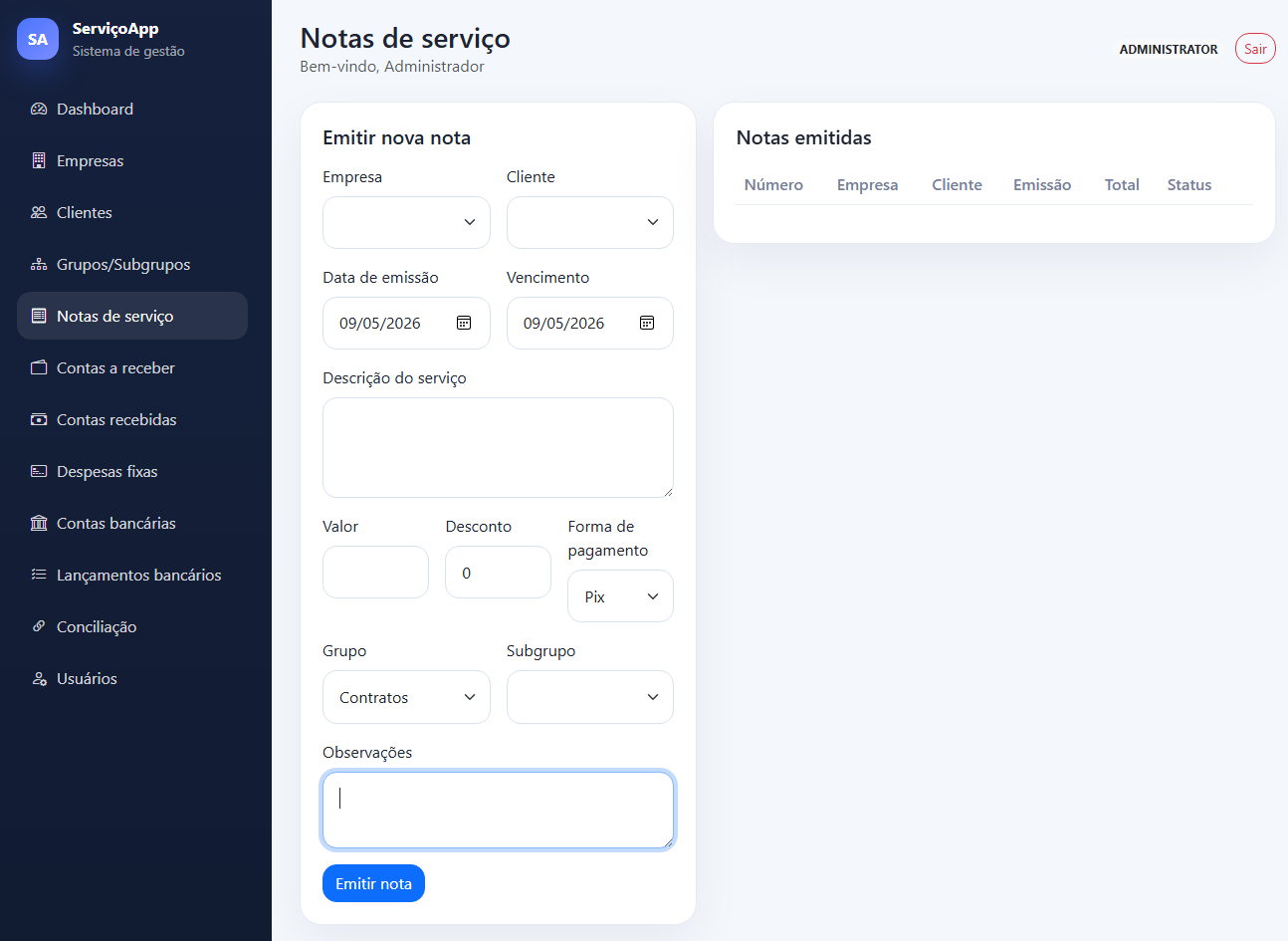
Task: Go to Despesas fixas
Action: tap(132, 471)
